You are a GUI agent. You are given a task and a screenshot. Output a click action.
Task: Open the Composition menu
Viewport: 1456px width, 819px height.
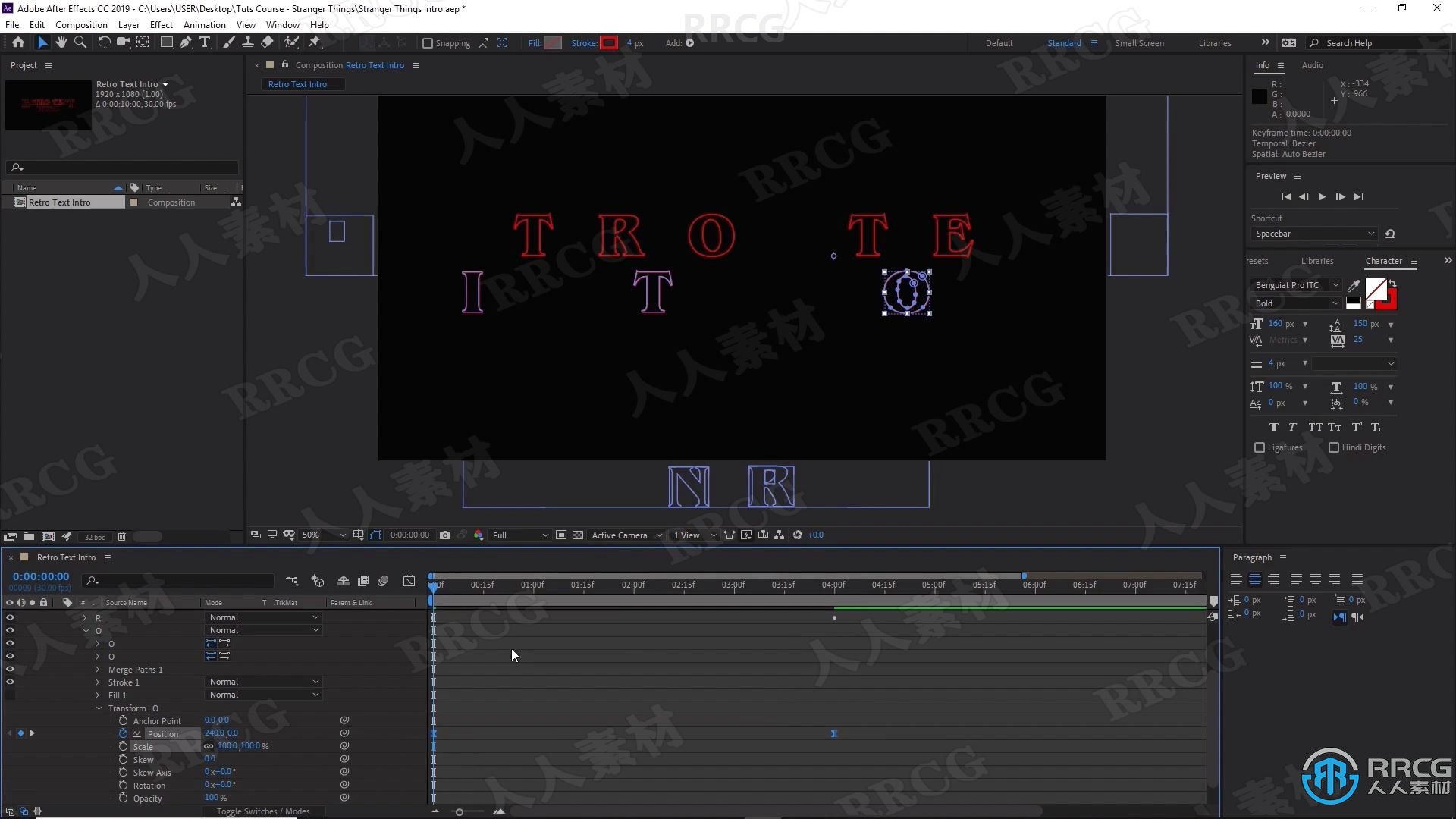click(x=81, y=24)
